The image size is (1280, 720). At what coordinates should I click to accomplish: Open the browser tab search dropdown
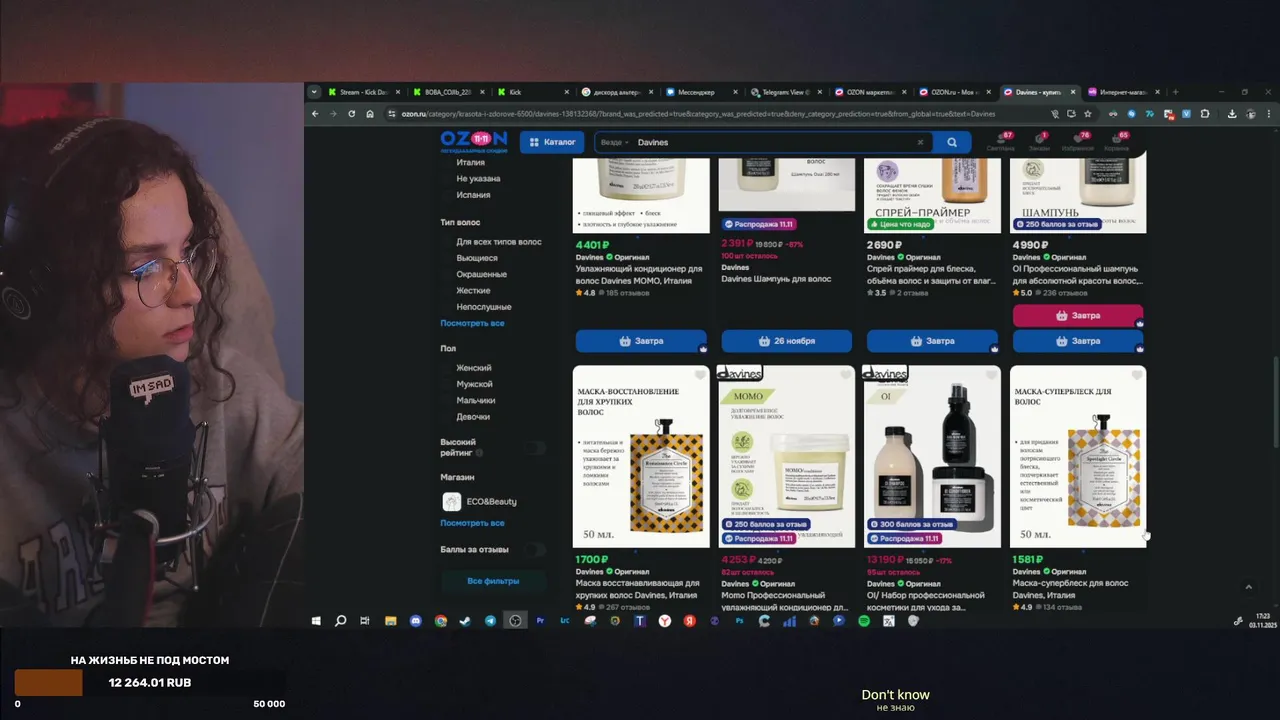pyautogui.click(x=314, y=92)
